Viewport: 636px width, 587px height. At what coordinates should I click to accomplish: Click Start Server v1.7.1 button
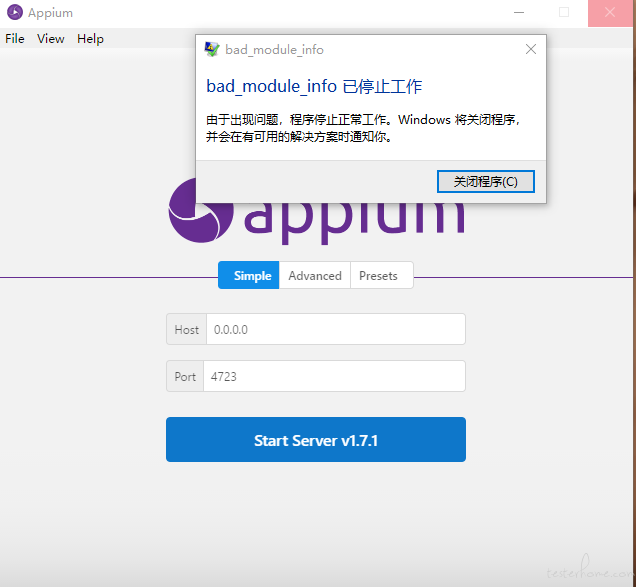316,440
